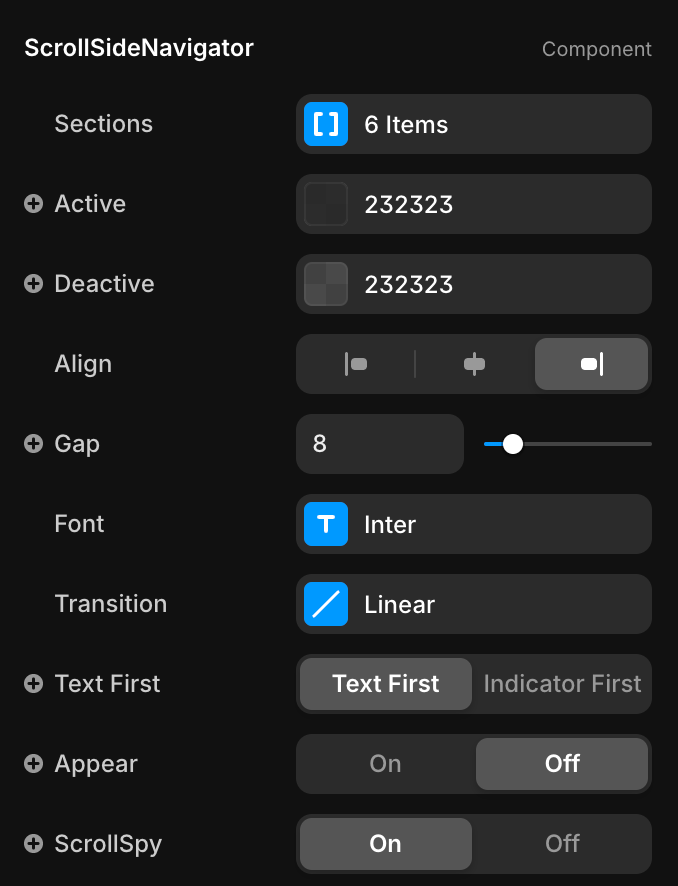The height and width of the screenshot is (886, 678).
Task: Turn Appear option On
Action: coord(385,764)
